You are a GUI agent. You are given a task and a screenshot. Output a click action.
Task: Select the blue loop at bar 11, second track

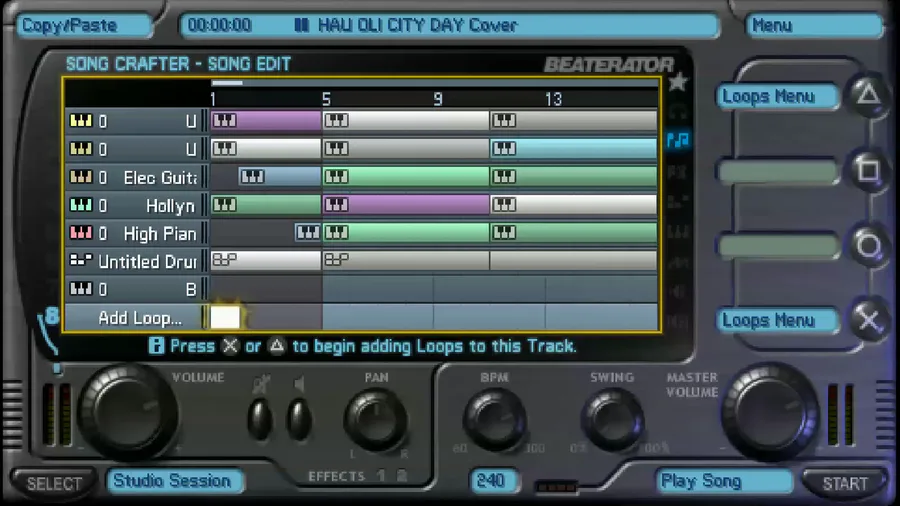point(573,149)
